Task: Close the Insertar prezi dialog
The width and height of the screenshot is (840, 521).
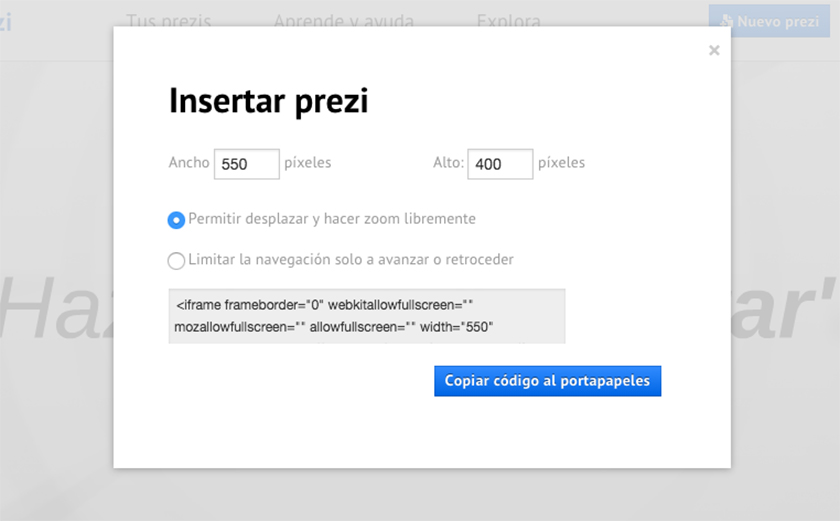Action: click(713, 50)
